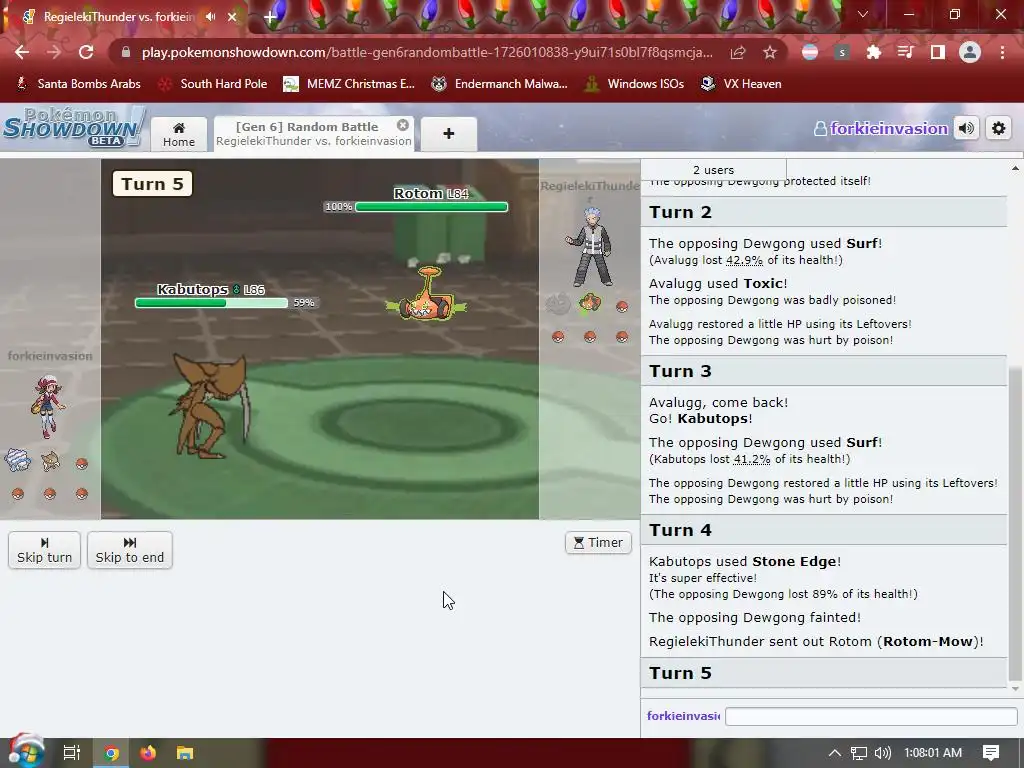This screenshot has width=1024, height=768.
Task: Open Endermanch Malware bookmark
Action: click(500, 84)
